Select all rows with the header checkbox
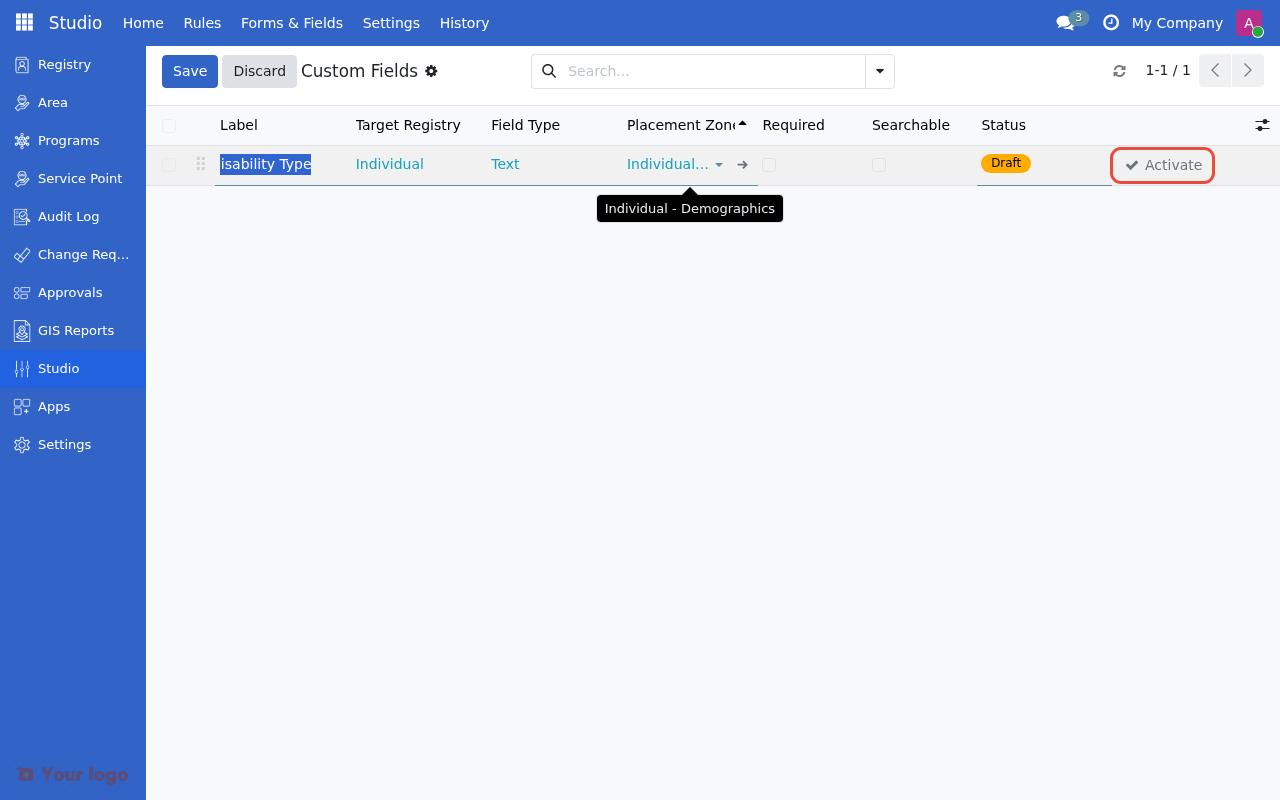This screenshot has height=800, width=1280. [169, 126]
